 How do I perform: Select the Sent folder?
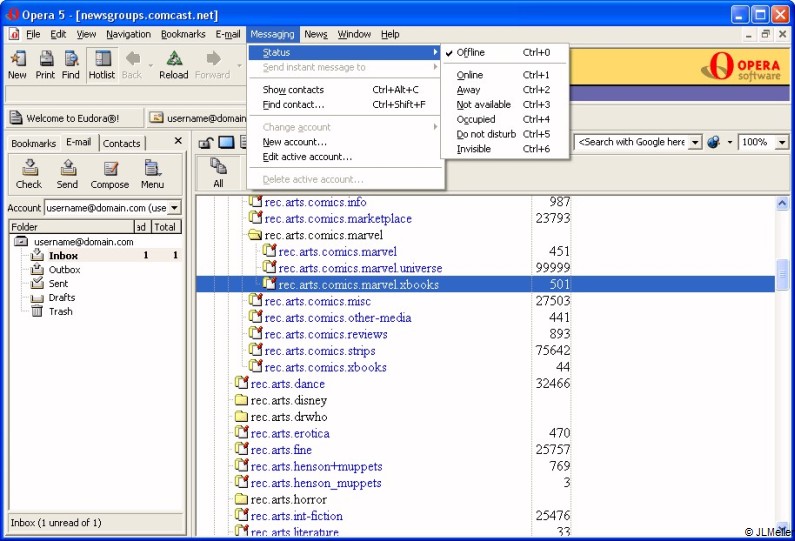58,283
